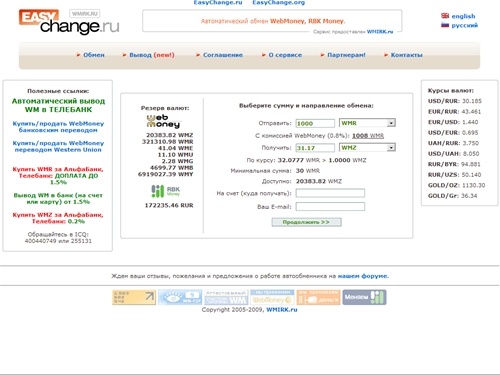
Task: Open Вывод WM в банк link
Action: tap(58, 199)
